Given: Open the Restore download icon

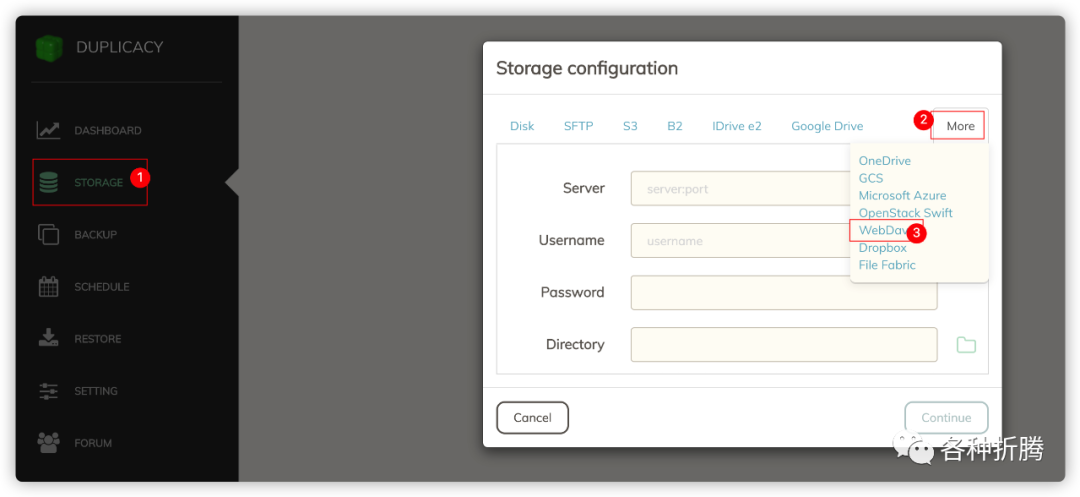Looking at the screenshot, I should [x=49, y=338].
